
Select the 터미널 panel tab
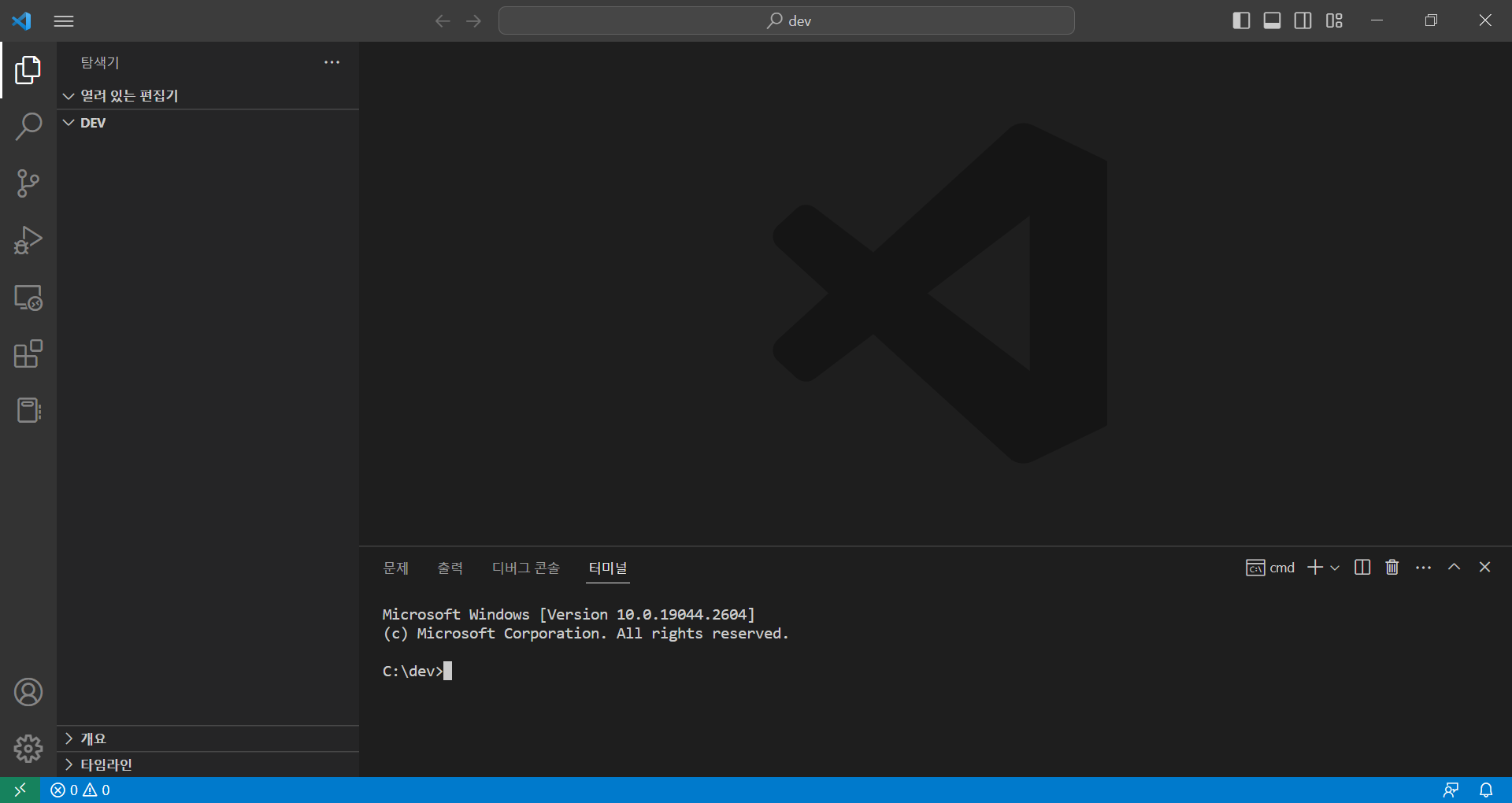(x=608, y=568)
